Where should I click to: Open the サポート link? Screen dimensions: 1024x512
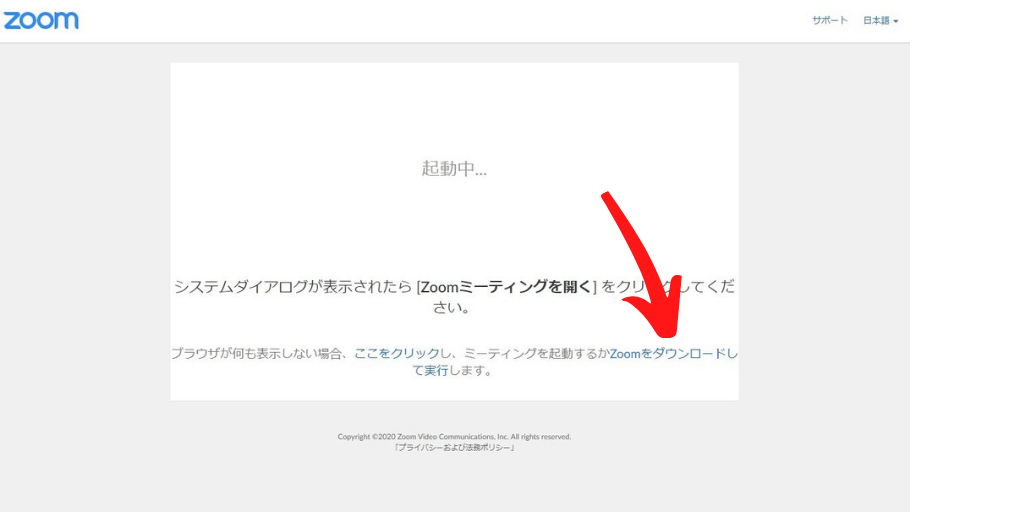830,20
